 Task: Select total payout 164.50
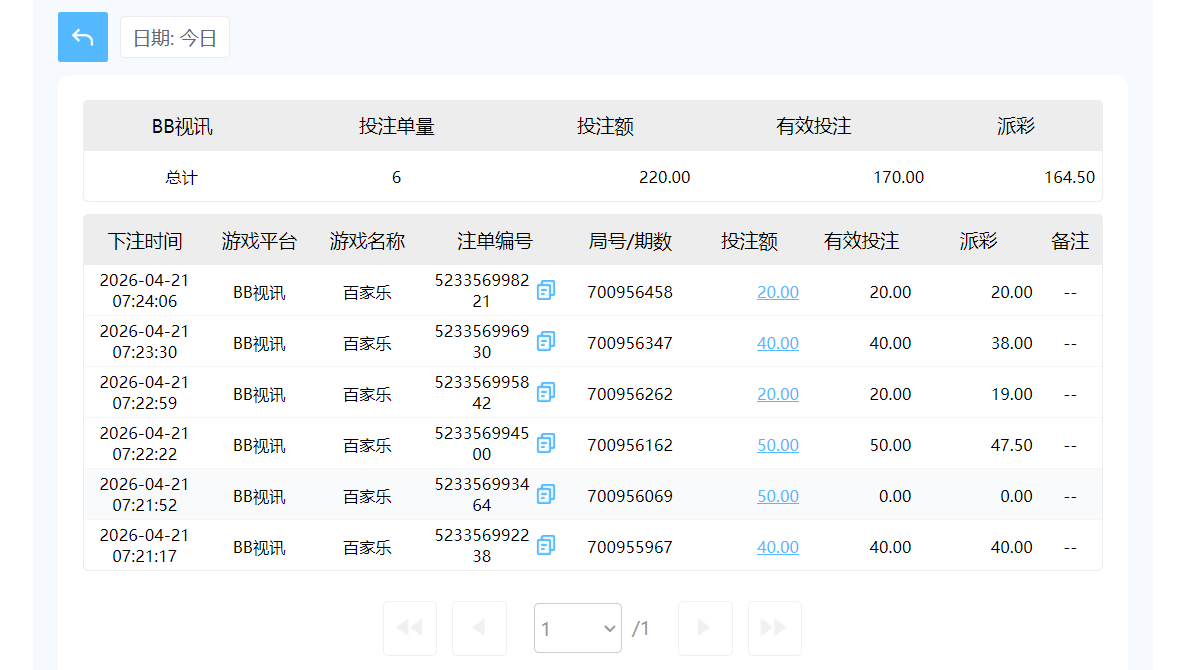[1070, 177]
